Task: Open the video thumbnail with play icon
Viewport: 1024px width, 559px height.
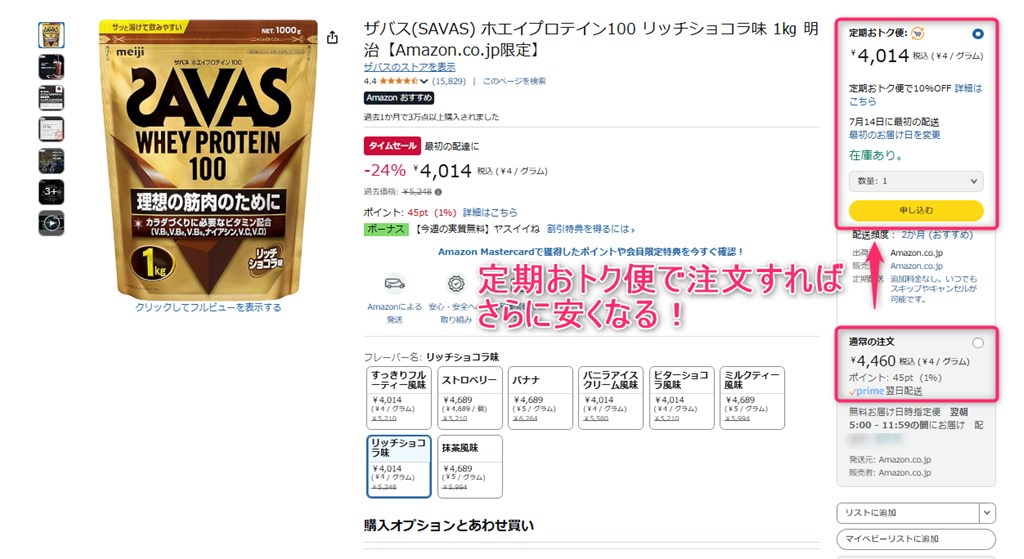Action: (x=51, y=223)
